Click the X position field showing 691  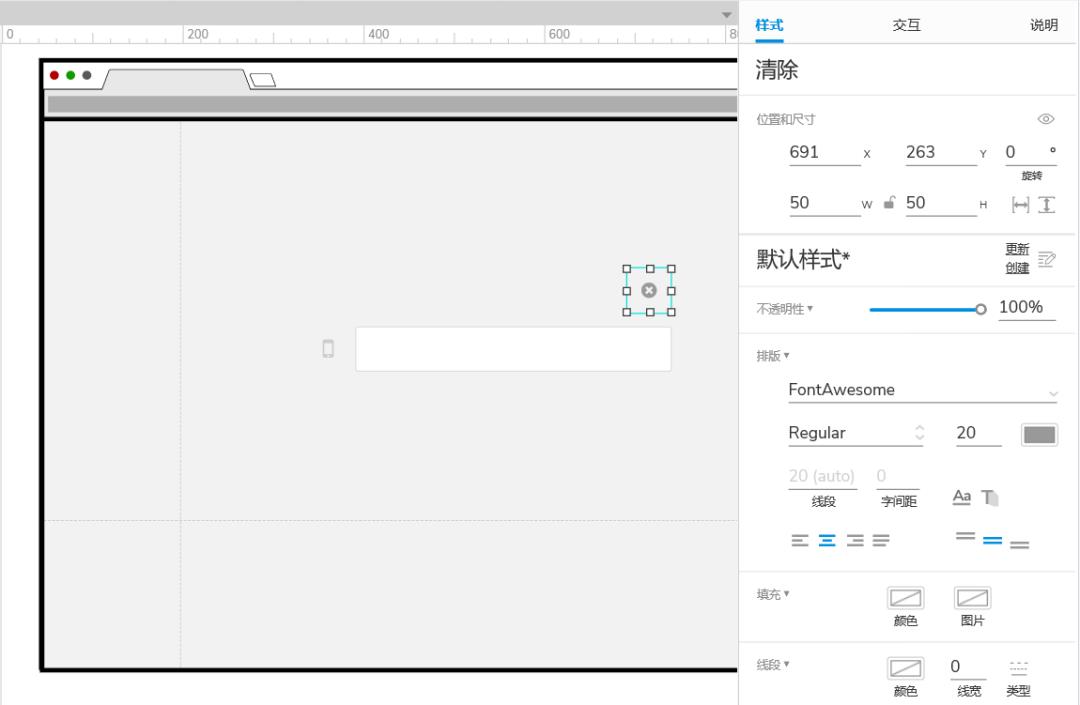tap(824, 153)
